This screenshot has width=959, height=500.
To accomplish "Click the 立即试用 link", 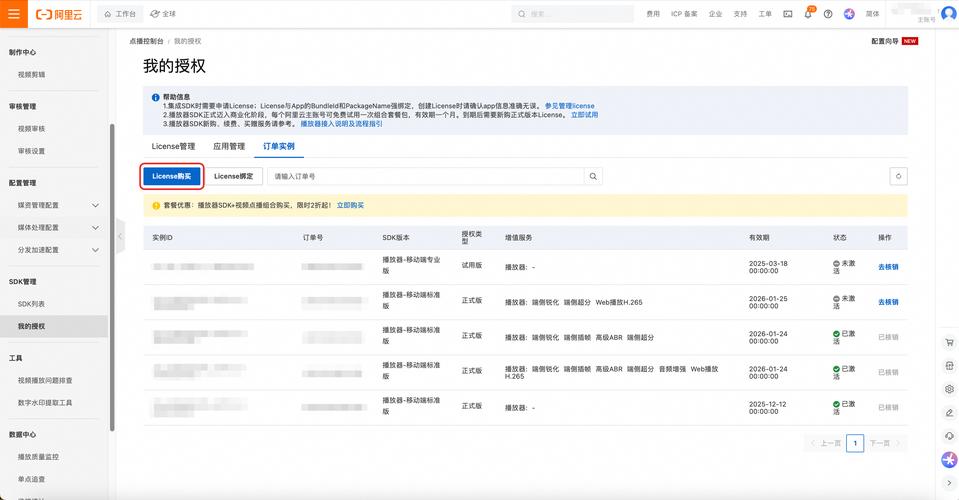I will [584, 114].
